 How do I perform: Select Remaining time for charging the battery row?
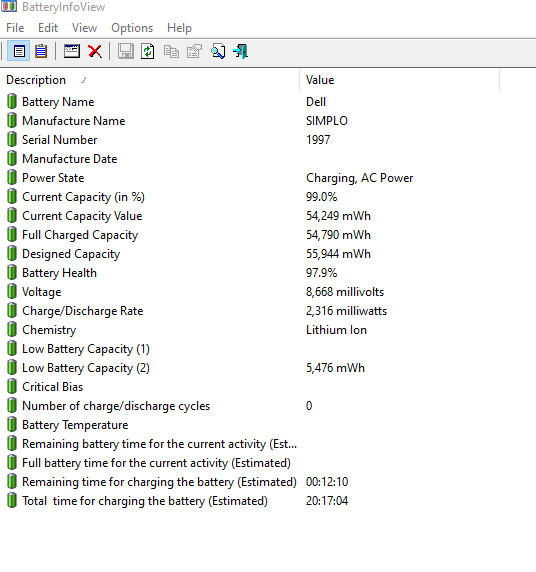click(159, 482)
